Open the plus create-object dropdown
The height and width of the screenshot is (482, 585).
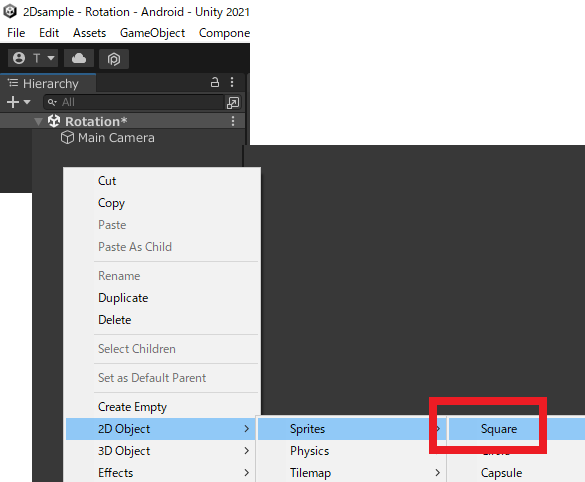coord(18,102)
